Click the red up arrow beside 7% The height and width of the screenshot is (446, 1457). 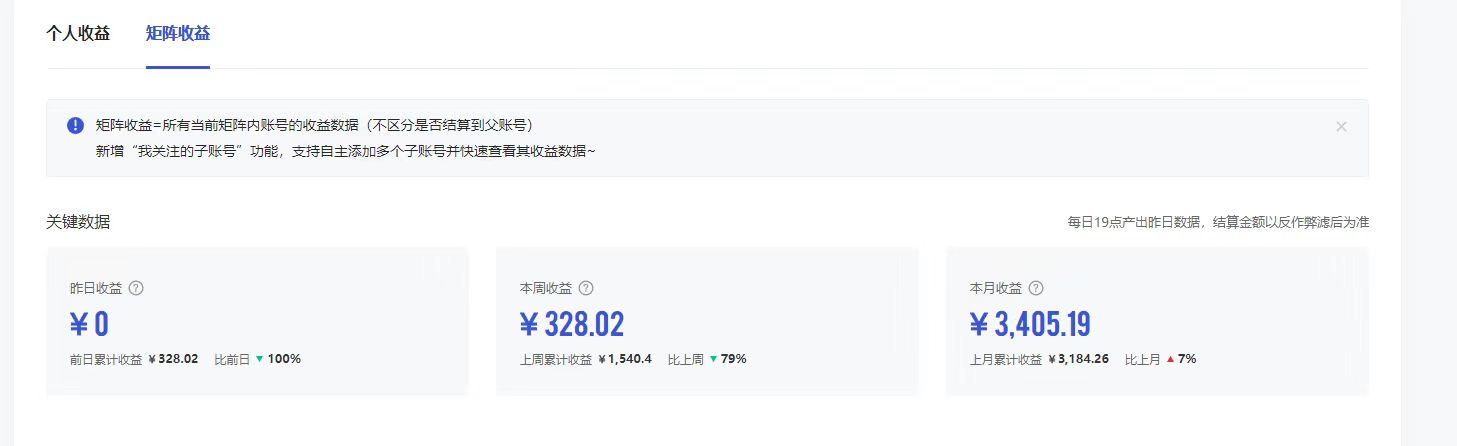pyautogui.click(x=1170, y=359)
